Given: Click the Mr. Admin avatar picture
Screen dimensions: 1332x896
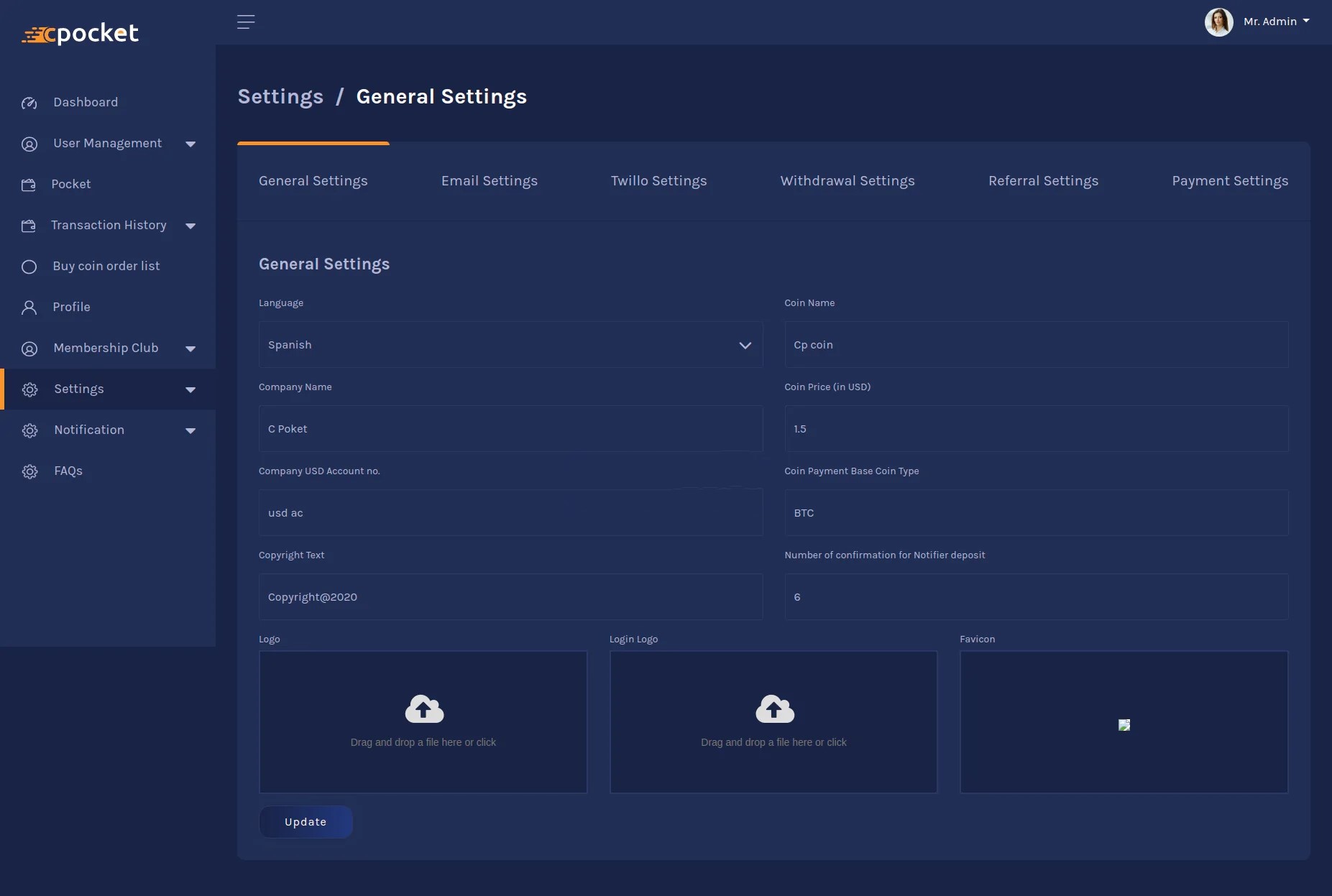Looking at the screenshot, I should coord(1218,22).
